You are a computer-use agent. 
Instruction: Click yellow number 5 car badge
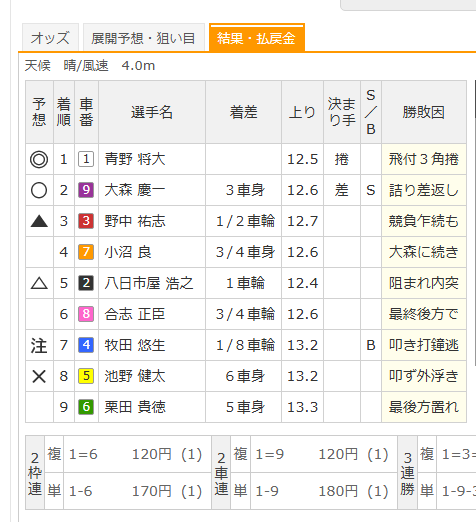86,376
